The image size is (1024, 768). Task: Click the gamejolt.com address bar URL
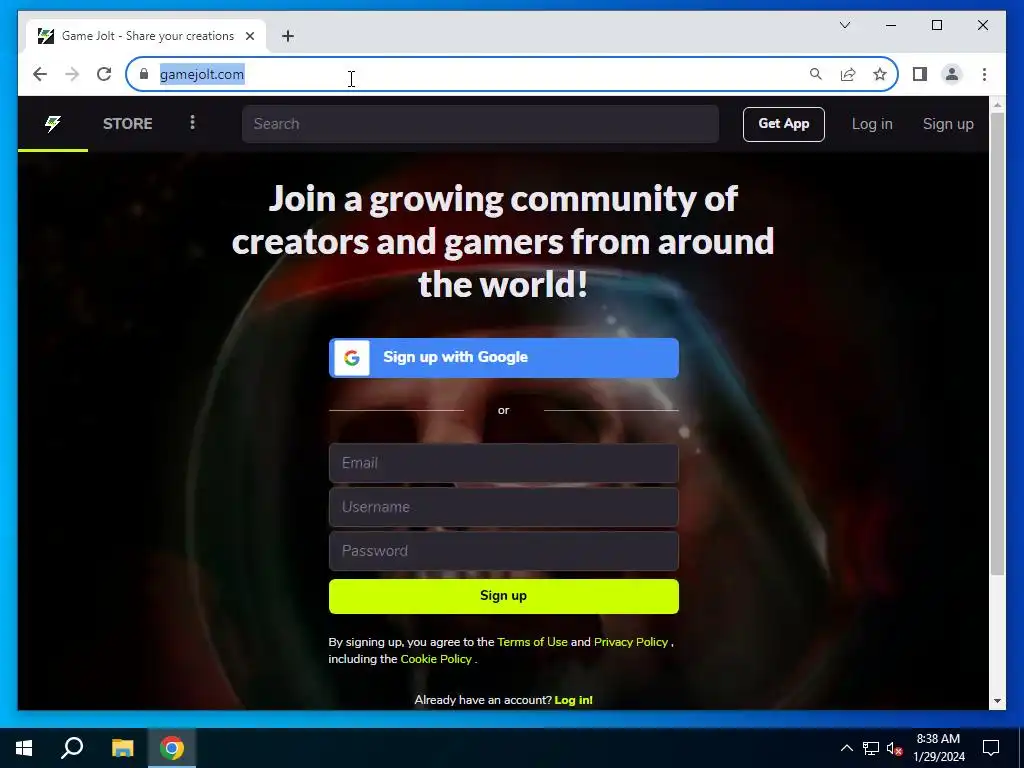202,74
